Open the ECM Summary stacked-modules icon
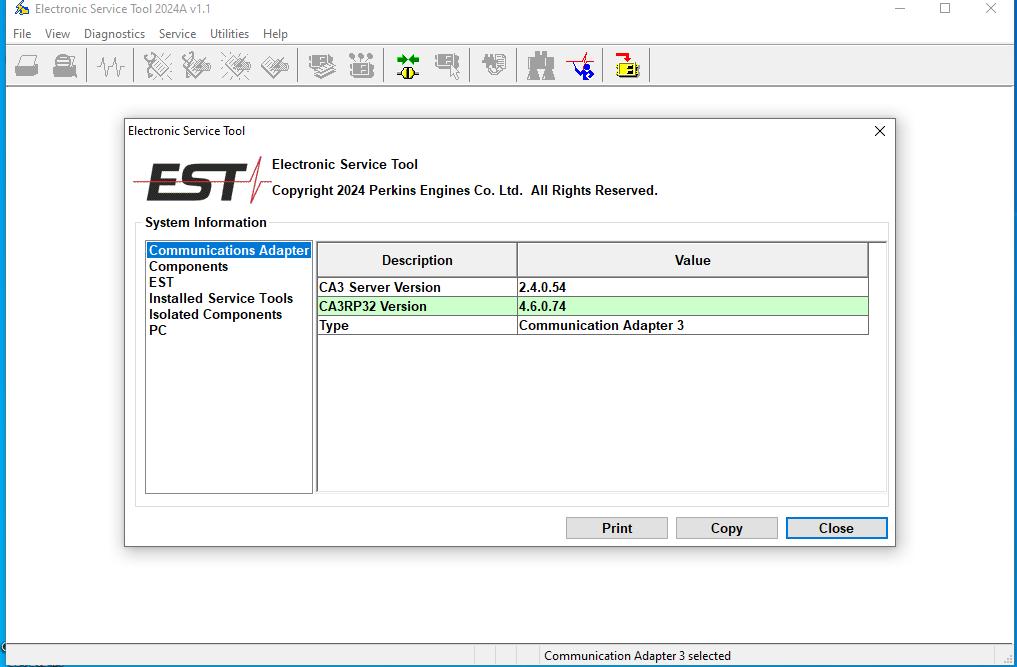 pyautogui.click(x=322, y=66)
